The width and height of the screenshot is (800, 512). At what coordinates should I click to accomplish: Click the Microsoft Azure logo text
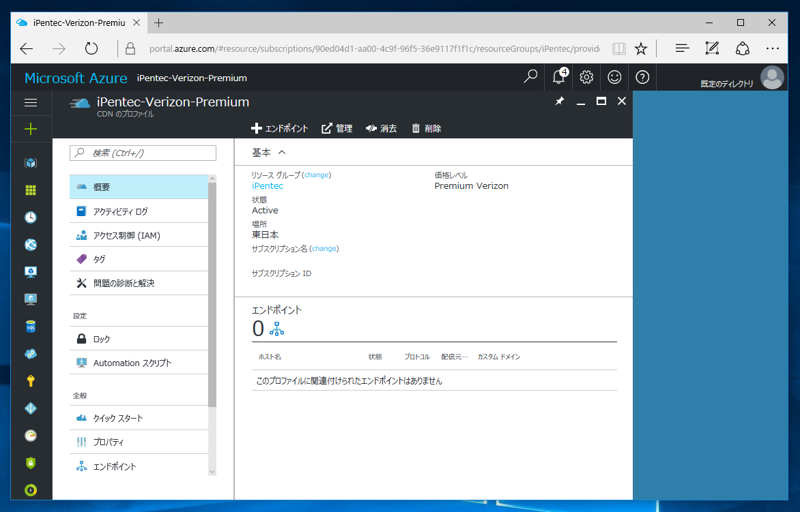click(x=76, y=78)
